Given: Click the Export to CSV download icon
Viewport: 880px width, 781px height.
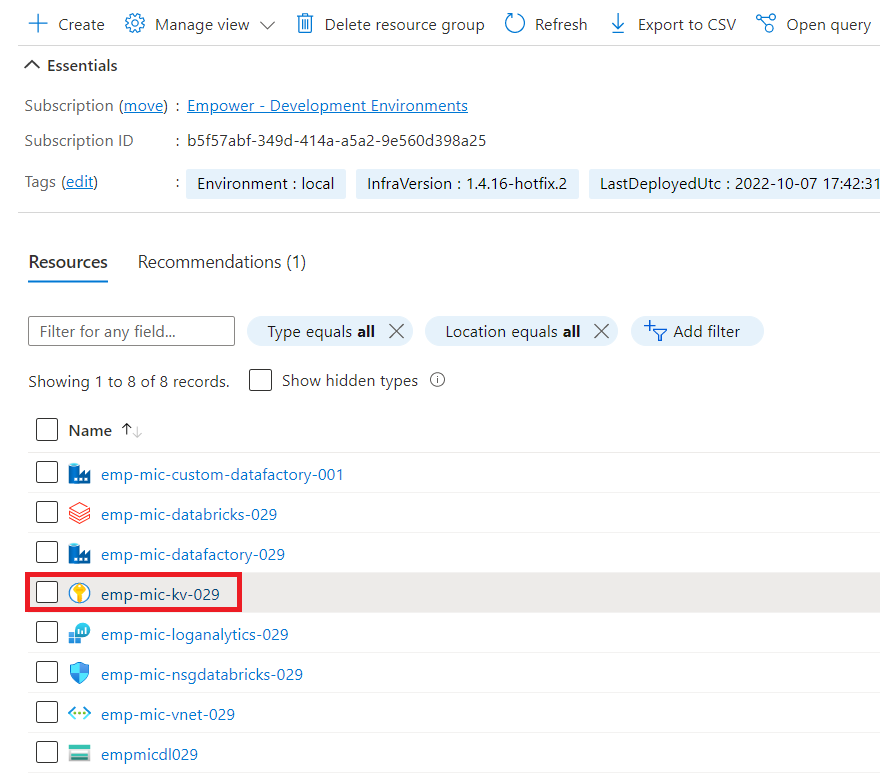Looking at the screenshot, I should click(618, 24).
